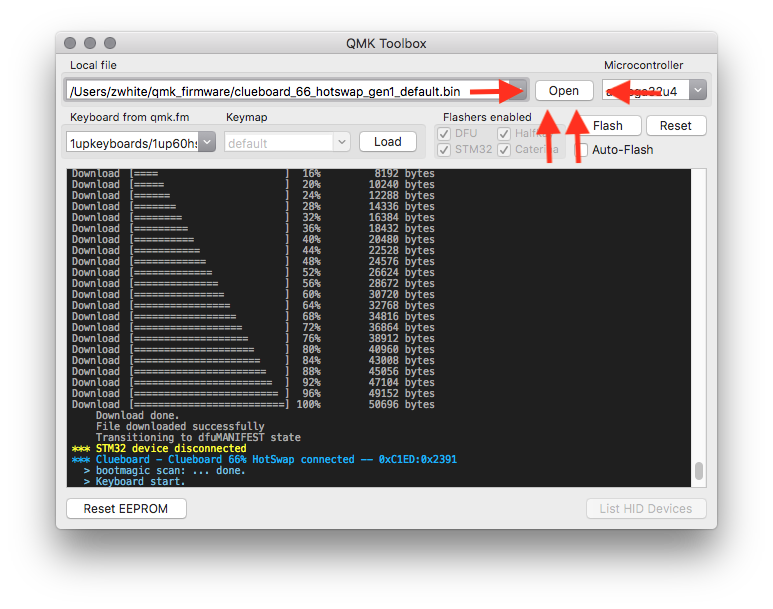
Task: Click the Load keymap button
Action: coord(387,142)
